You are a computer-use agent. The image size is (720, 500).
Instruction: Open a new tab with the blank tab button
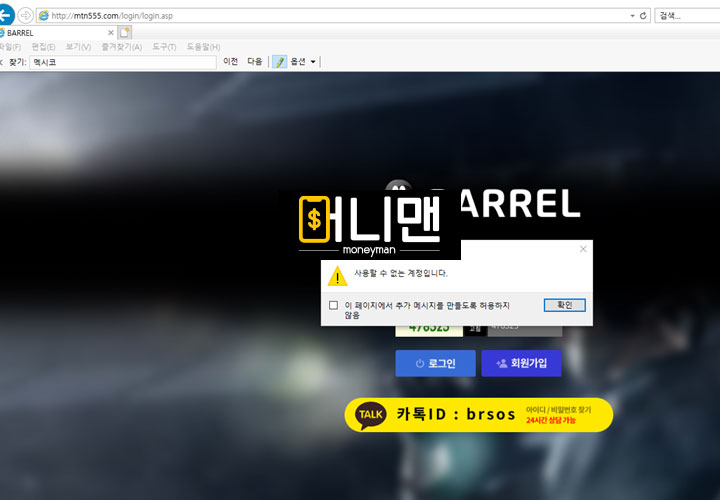125,33
